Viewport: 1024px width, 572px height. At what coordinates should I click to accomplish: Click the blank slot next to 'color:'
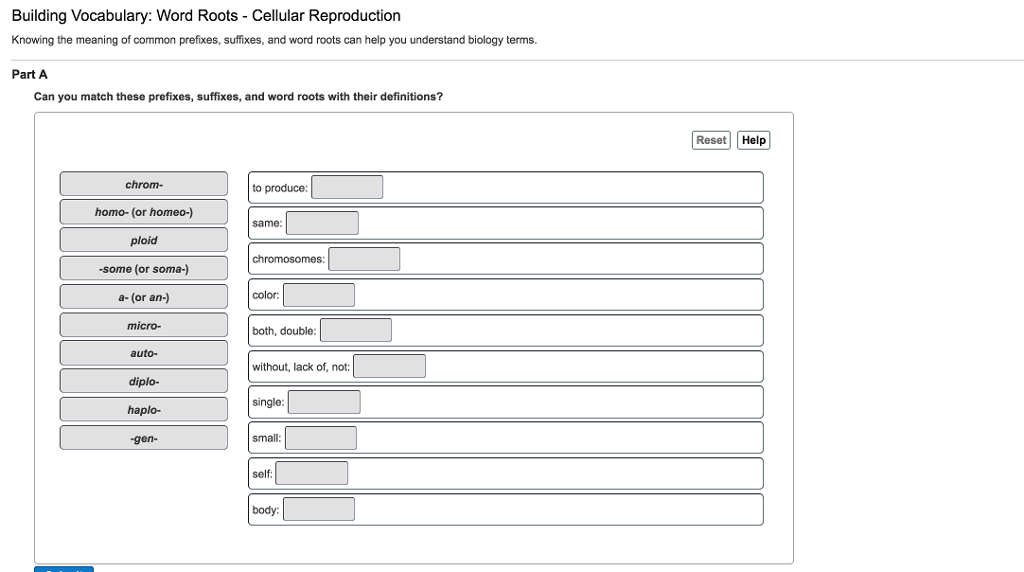(x=319, y=294)
